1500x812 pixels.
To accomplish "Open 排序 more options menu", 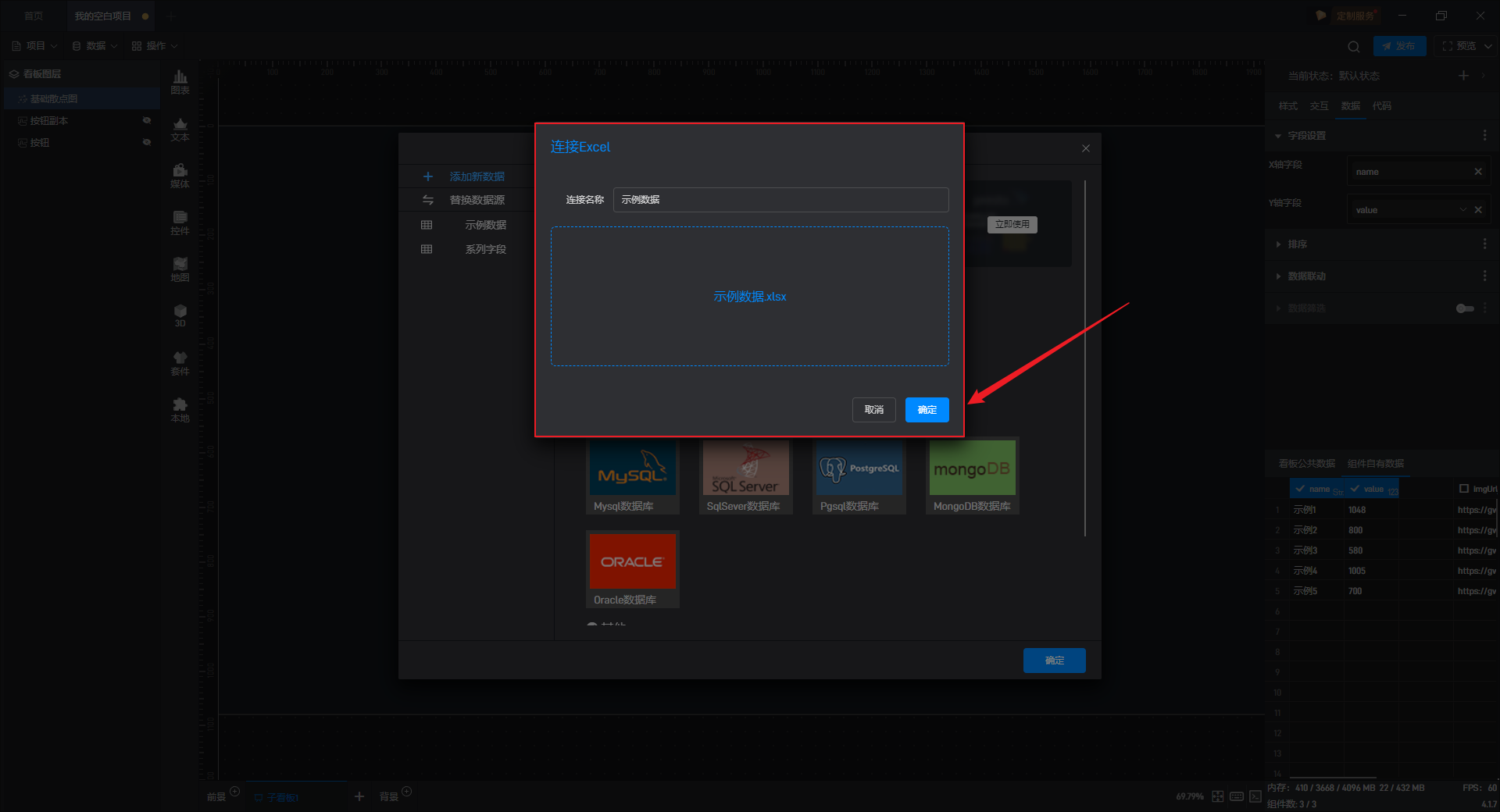I will (x=1485, y=244).
